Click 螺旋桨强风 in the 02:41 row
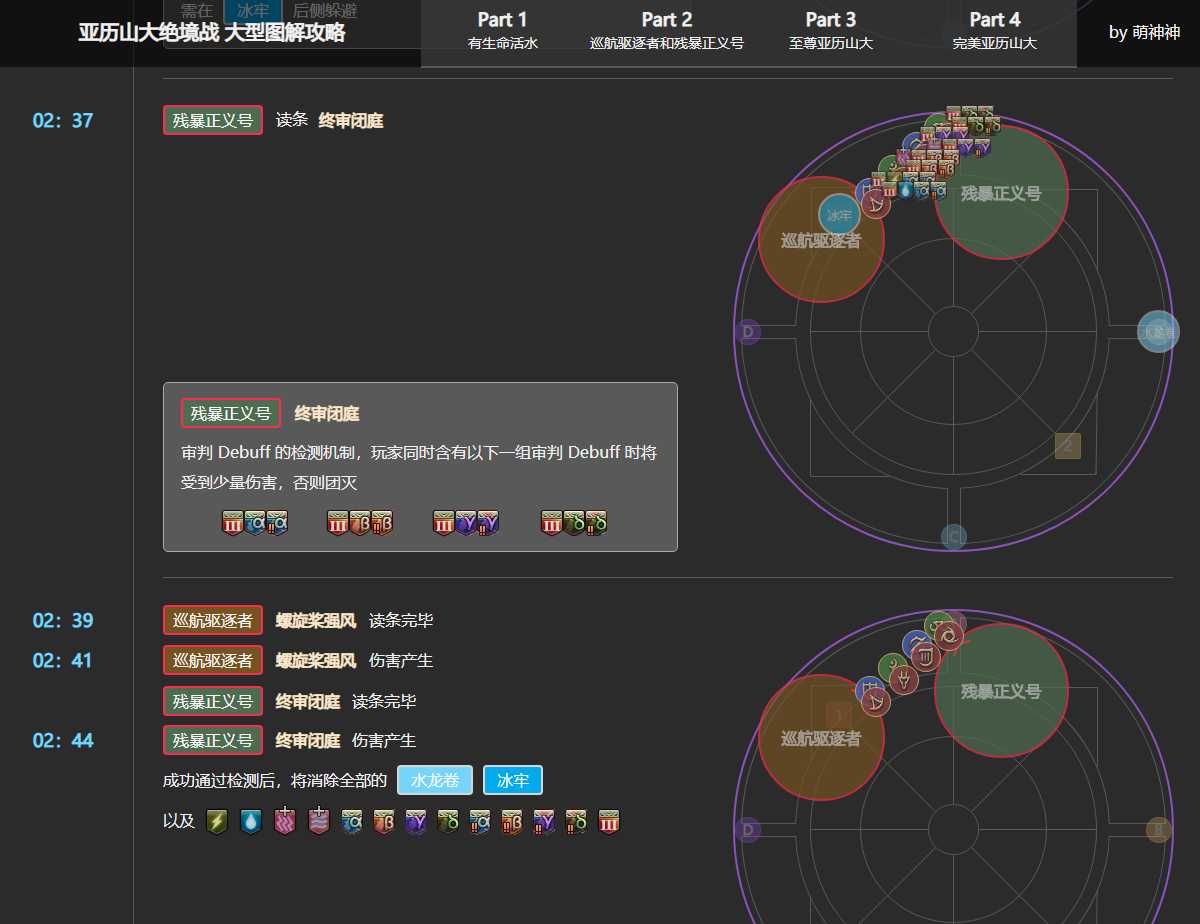This screenshot has height=924, width=1200. (x=316, y=660)
